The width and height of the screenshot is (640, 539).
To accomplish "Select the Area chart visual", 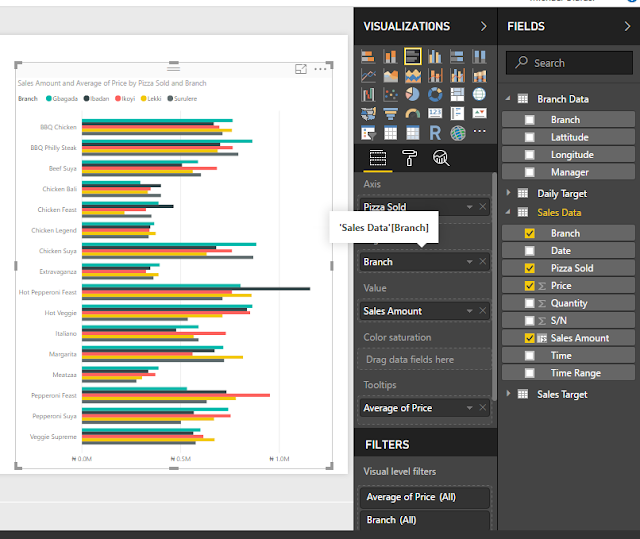I will point(390,75).
